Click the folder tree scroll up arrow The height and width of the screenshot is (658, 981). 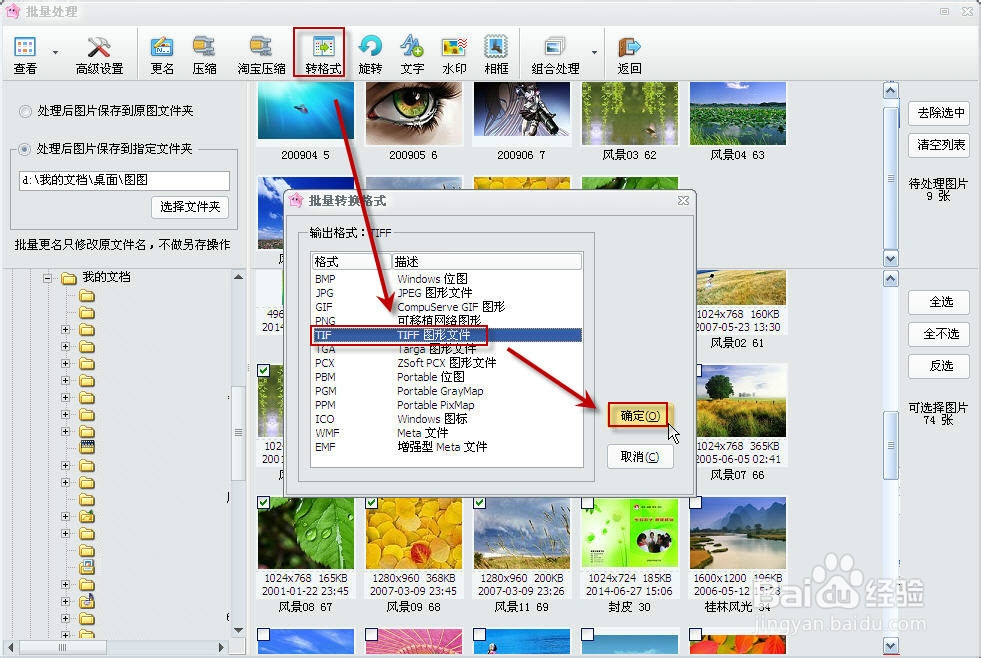tap(238, 277)
